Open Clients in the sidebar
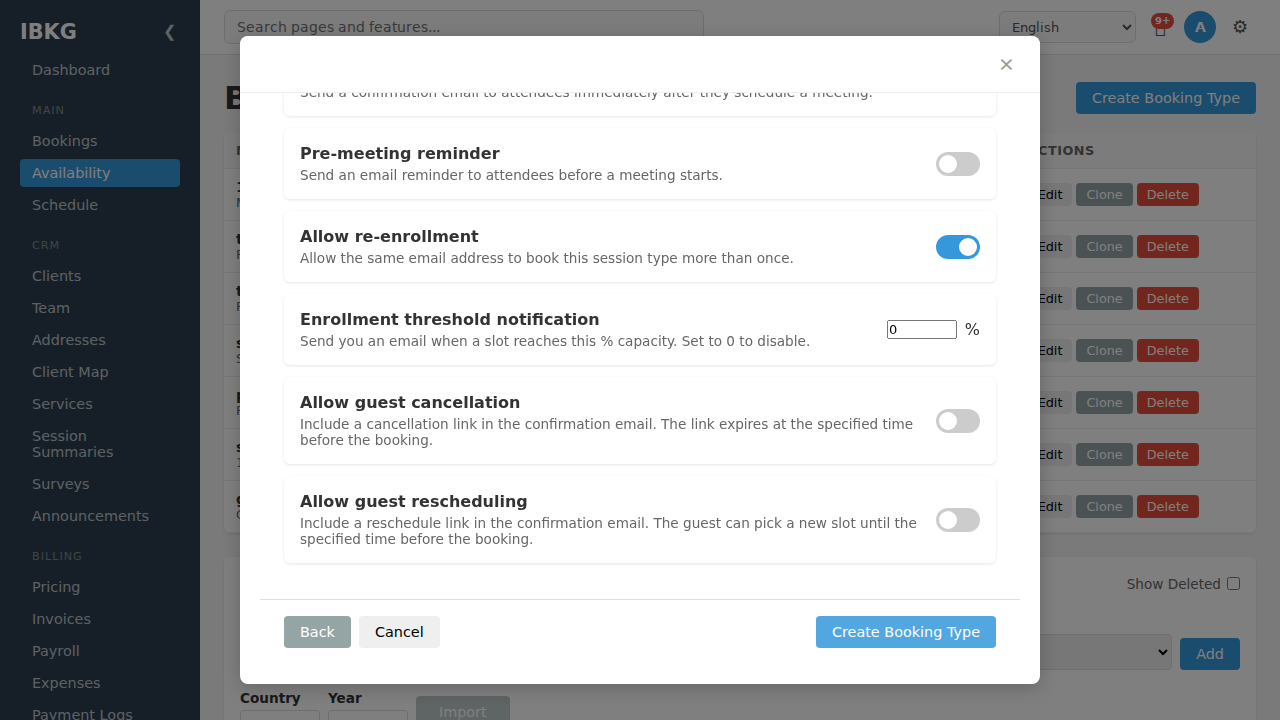Viewport: 1280px width, 720px height. coord(100,276)
